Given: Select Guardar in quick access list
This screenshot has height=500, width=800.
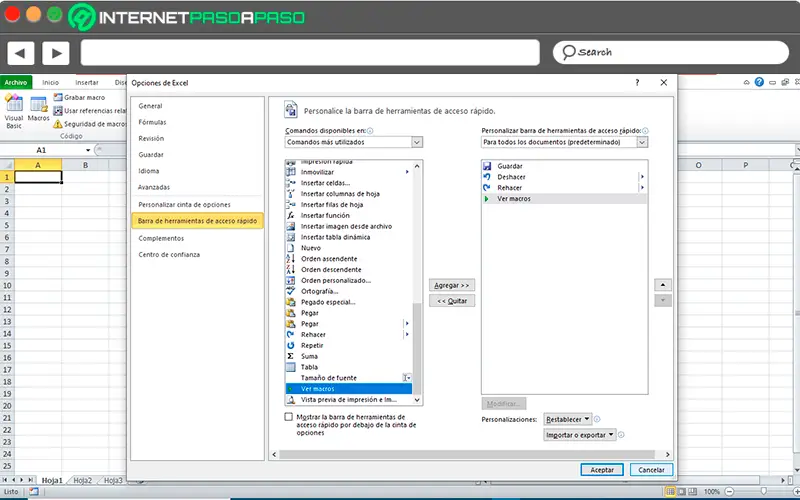Looking at the screenshot, I should (x=564, y=166).
